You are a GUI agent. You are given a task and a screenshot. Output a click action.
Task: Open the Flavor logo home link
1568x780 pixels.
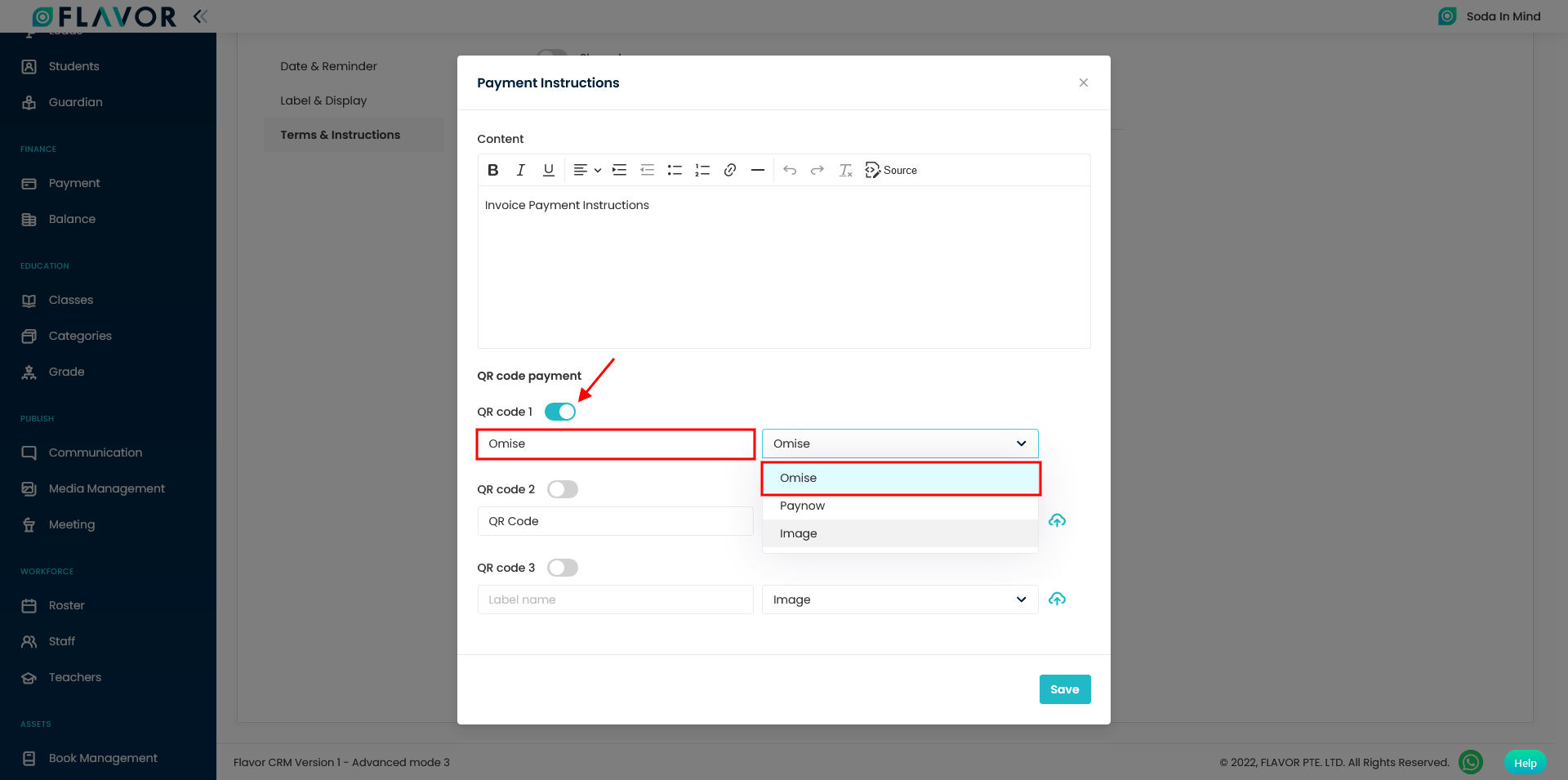click(105, 16)
